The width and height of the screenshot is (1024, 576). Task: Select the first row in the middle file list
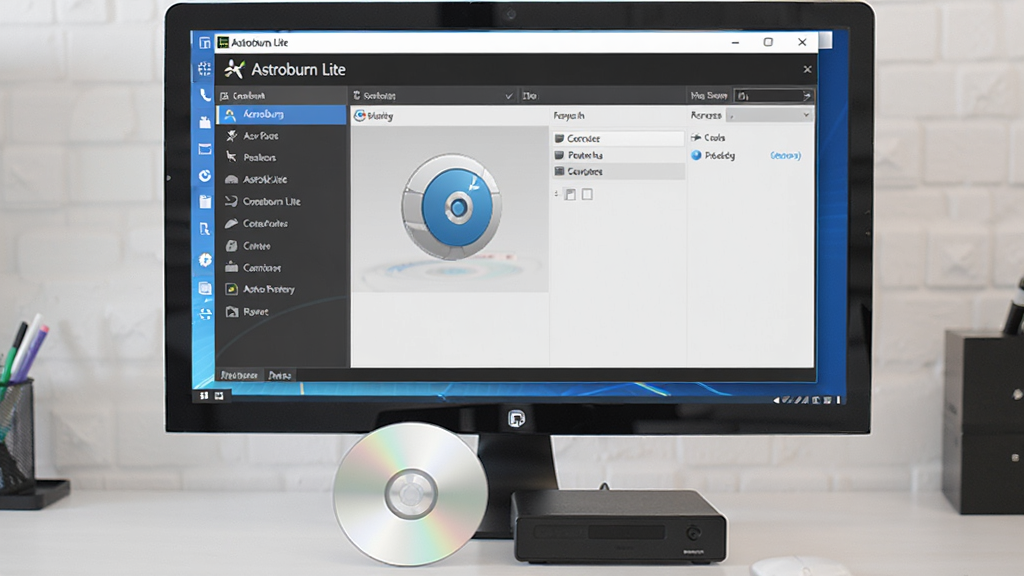pyautogui.click(x=618, y=138)
